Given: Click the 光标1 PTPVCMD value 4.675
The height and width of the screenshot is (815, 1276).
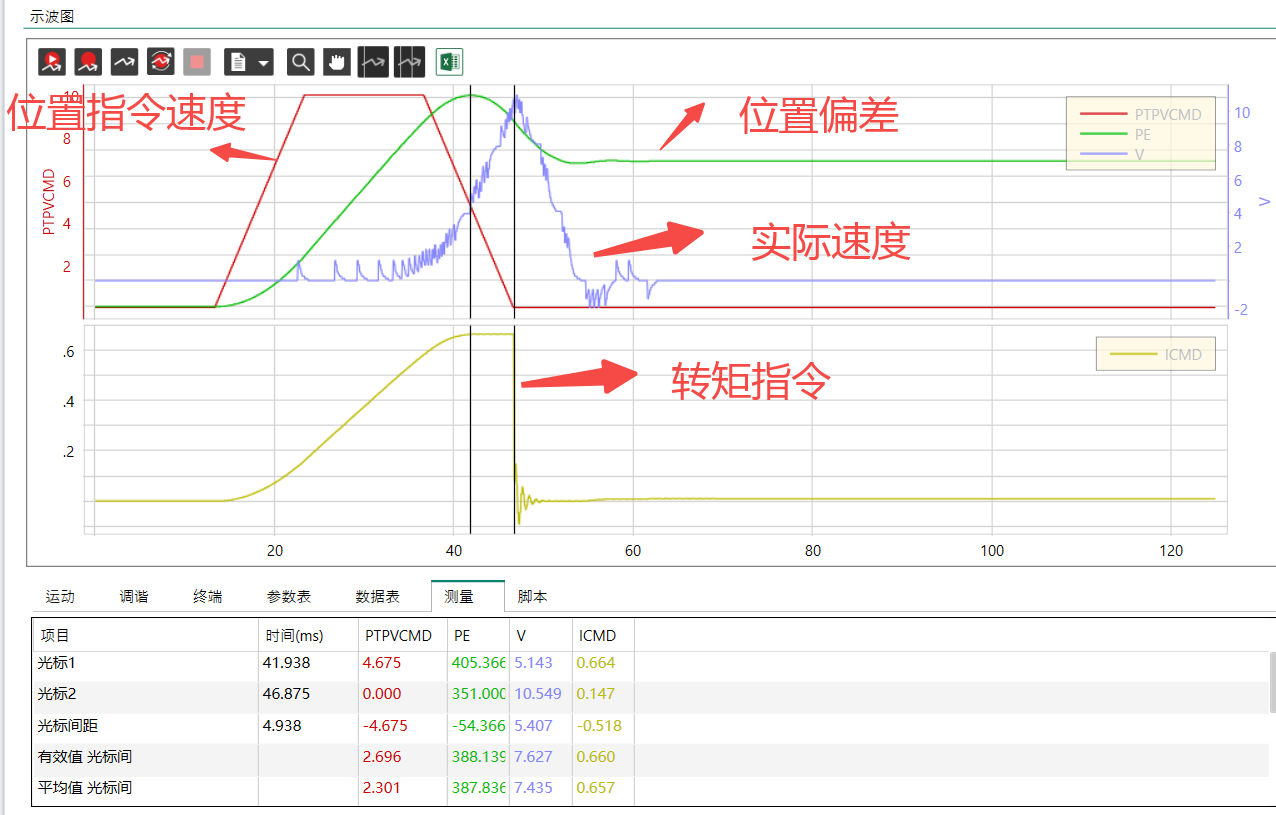Looking at the screenshot, I should click(382, 663).
